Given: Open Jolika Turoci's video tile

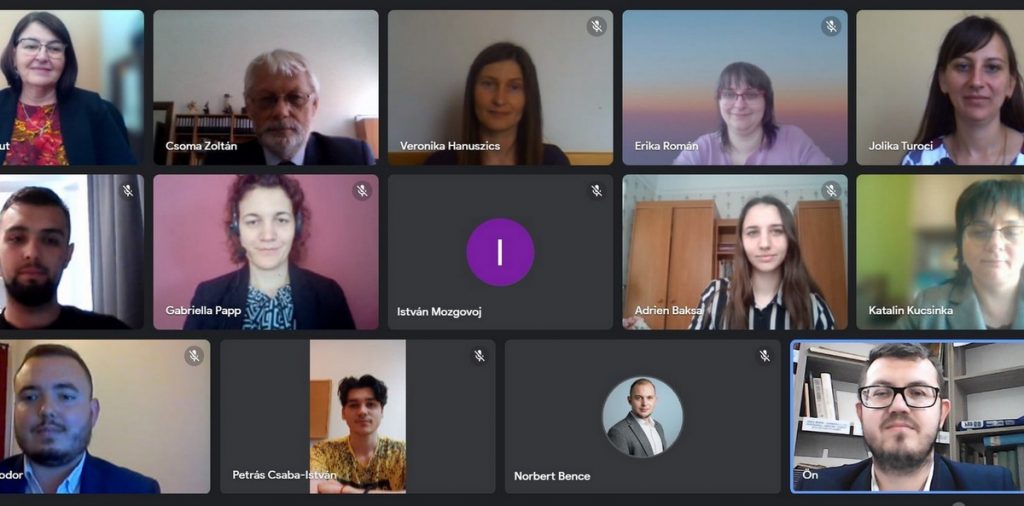Looking at the screenshot, I should pyautogui.click(x=940, y=87).
